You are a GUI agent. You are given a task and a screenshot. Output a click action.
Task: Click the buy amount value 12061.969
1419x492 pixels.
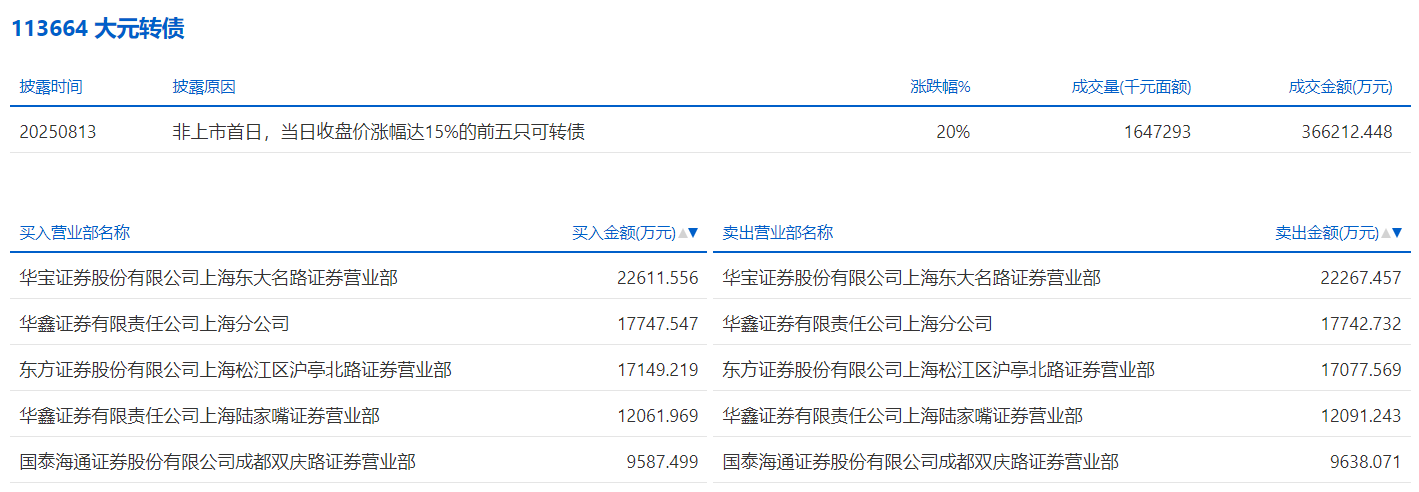pos(657,416)
